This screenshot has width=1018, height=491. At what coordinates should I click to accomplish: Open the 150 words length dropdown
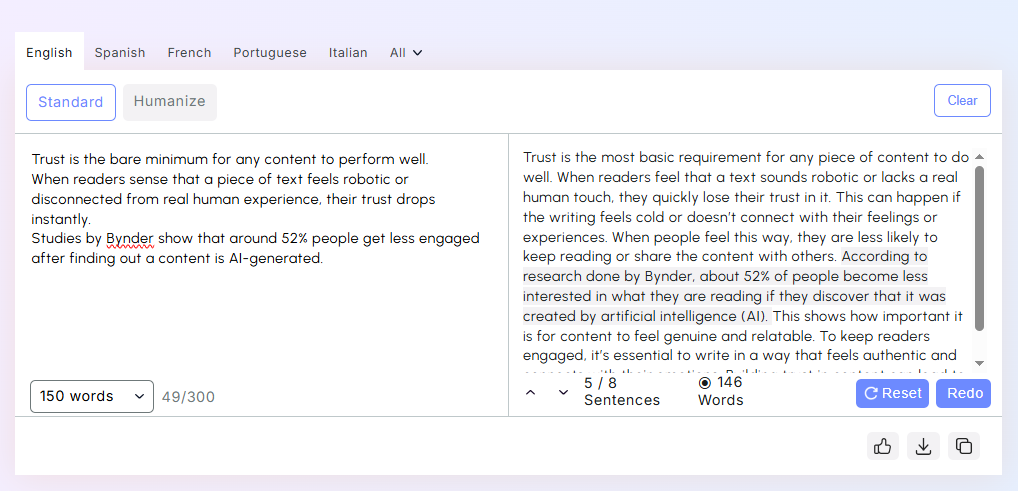pos(92,396)
